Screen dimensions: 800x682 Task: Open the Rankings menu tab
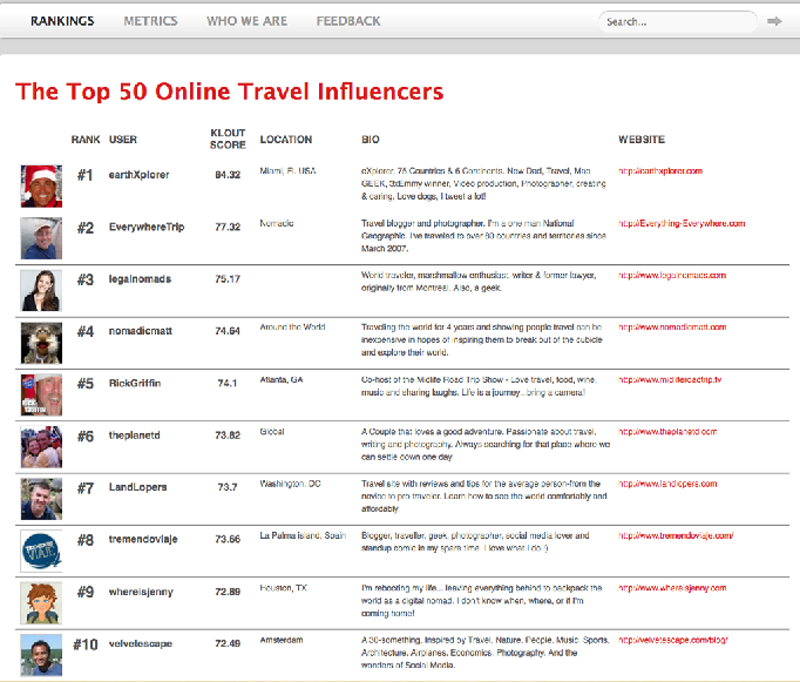(62, 21)
